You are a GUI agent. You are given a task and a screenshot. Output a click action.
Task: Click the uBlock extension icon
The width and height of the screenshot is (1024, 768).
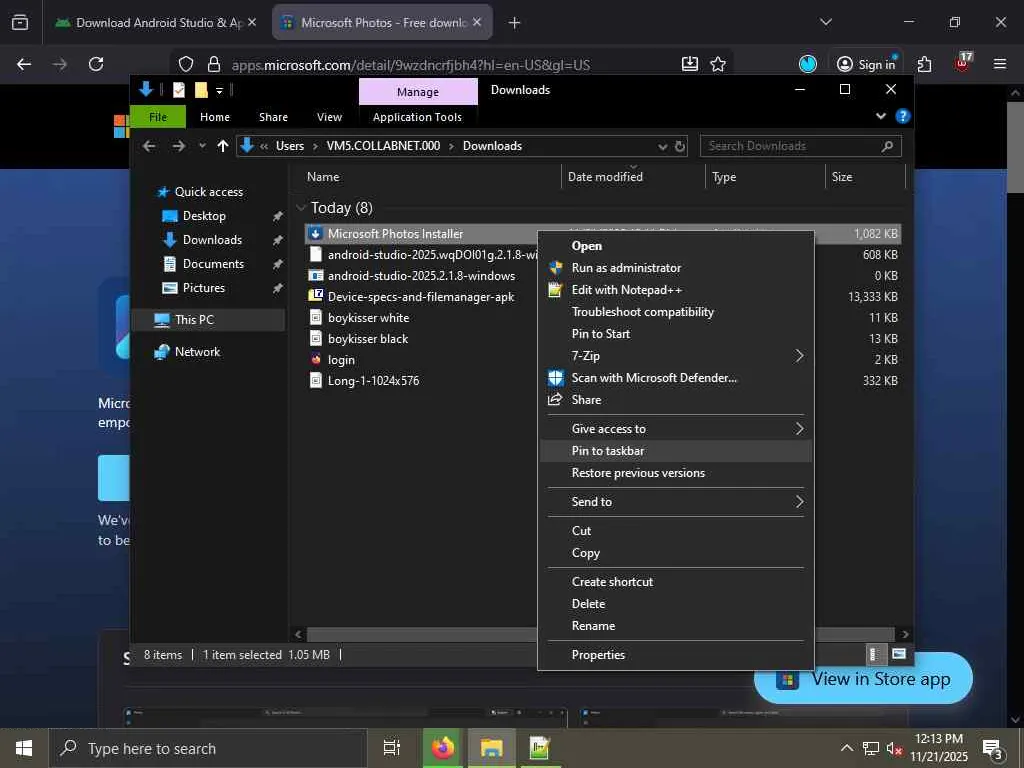pyautogui.click(x=963, y=63)
